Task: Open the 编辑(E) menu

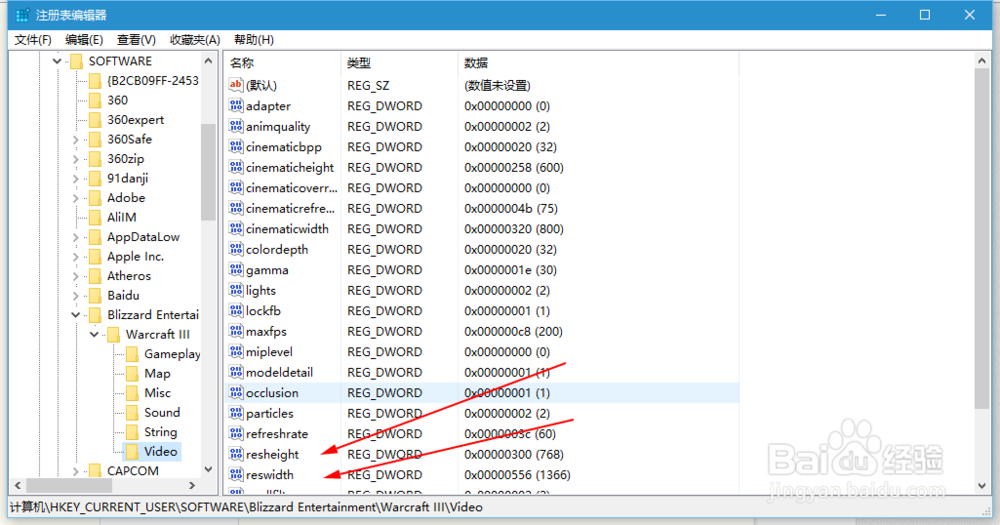Action: point(84,40)
